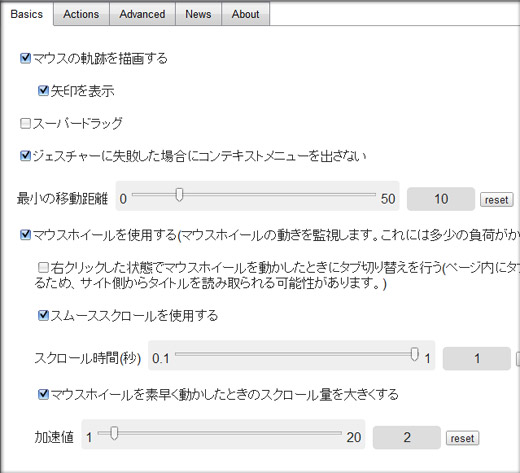Click the スクロール時間(秒) slider handle
Screen dimensions: 520x473
(414, 354)
